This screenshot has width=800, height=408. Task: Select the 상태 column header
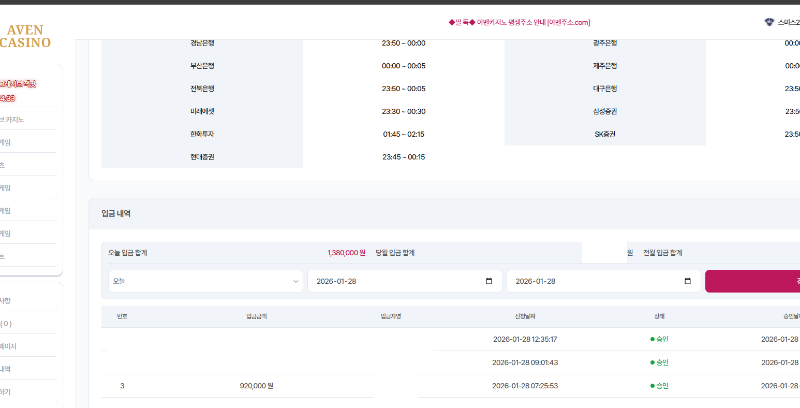coord(659,316)
